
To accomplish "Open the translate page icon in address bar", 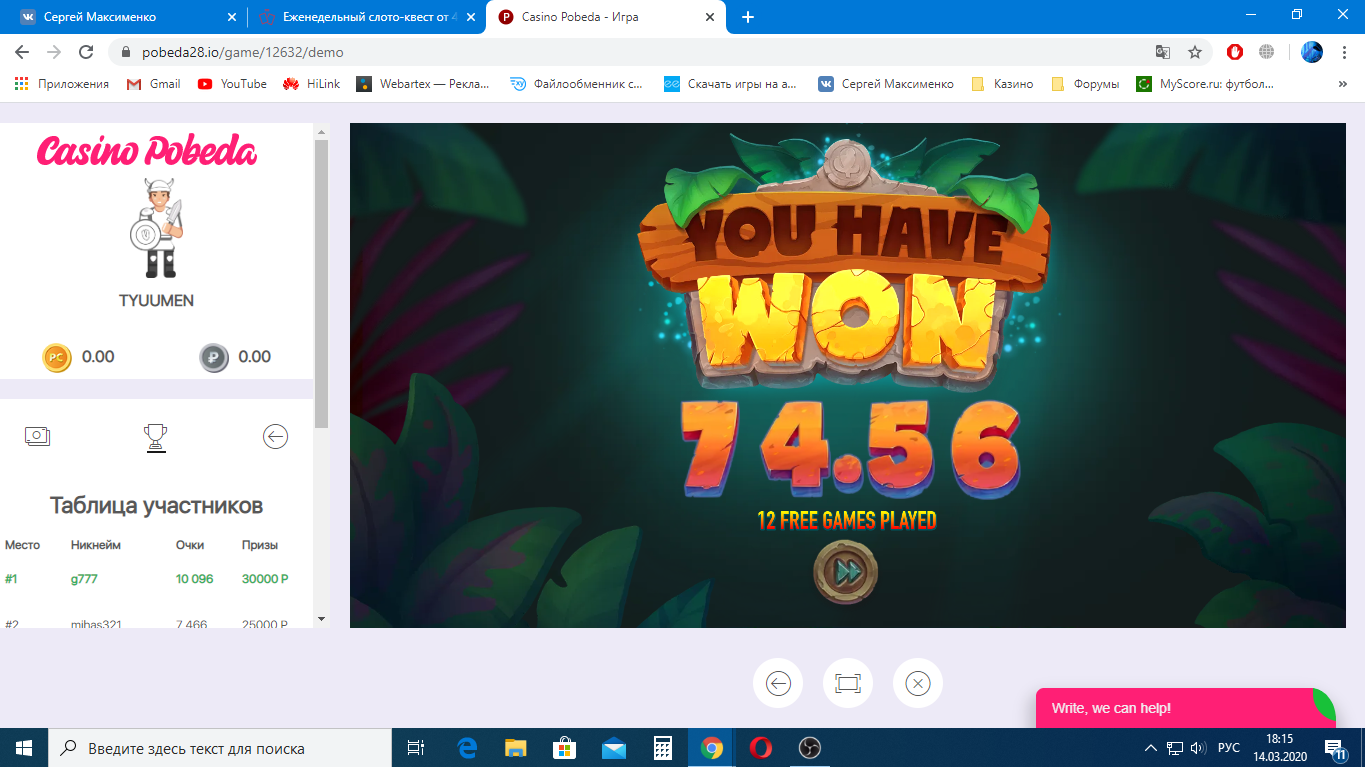I will pos(1162,52).
